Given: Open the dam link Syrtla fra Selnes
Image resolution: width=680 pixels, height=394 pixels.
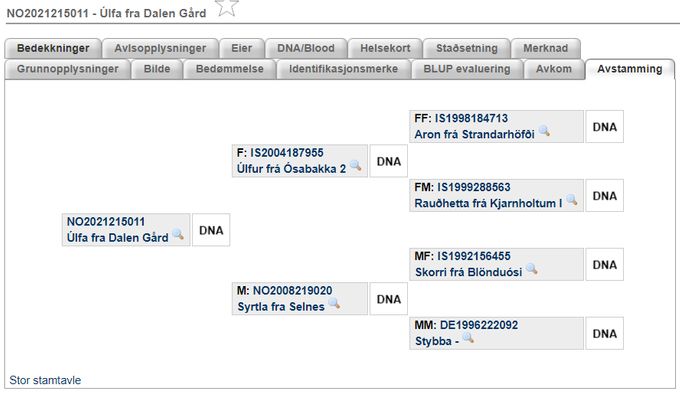Looking at the screenshot, I should (281, 307).
